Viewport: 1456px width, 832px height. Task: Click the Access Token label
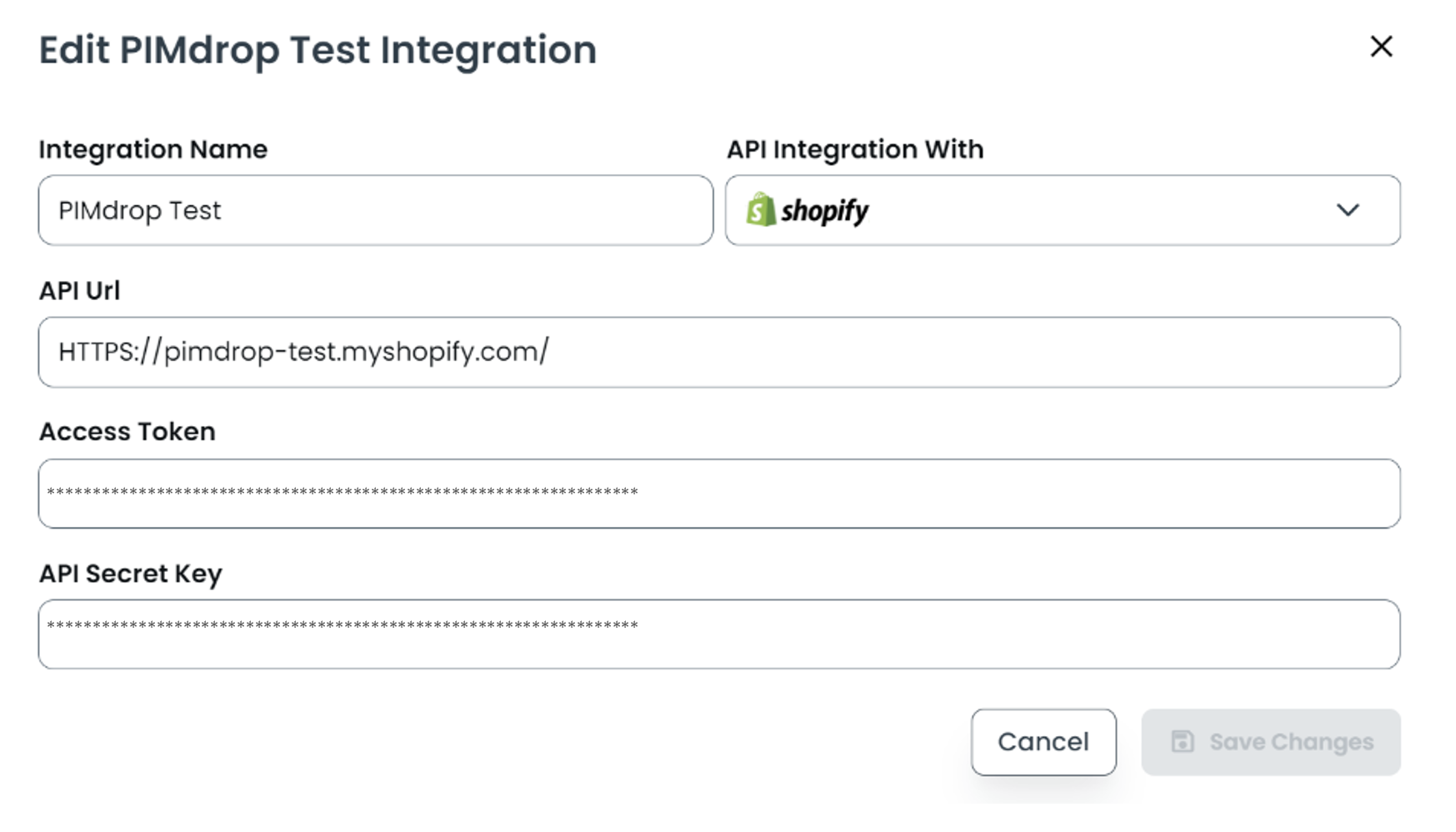pyautogui.click(x=128, y=432)
